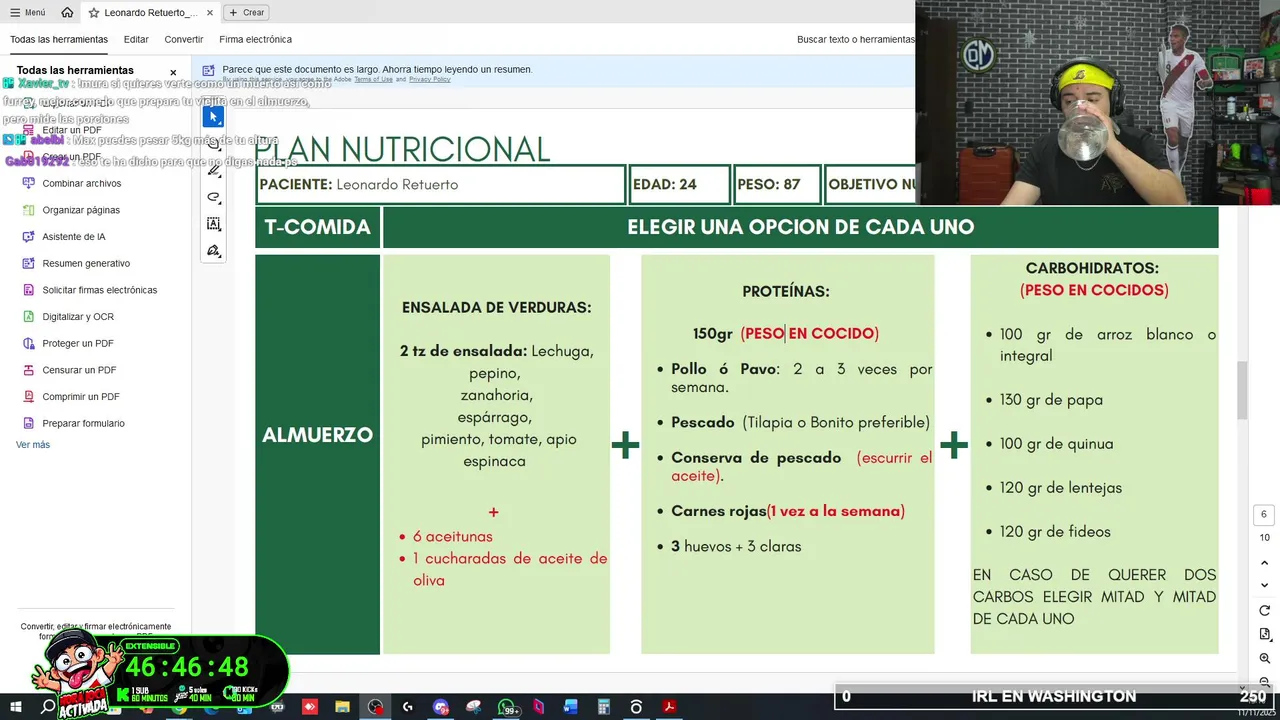Click the Digitalizar y OCR icon
Image resolution: width=1280 pixels, height=720 pixels.
tap(29, 317)
